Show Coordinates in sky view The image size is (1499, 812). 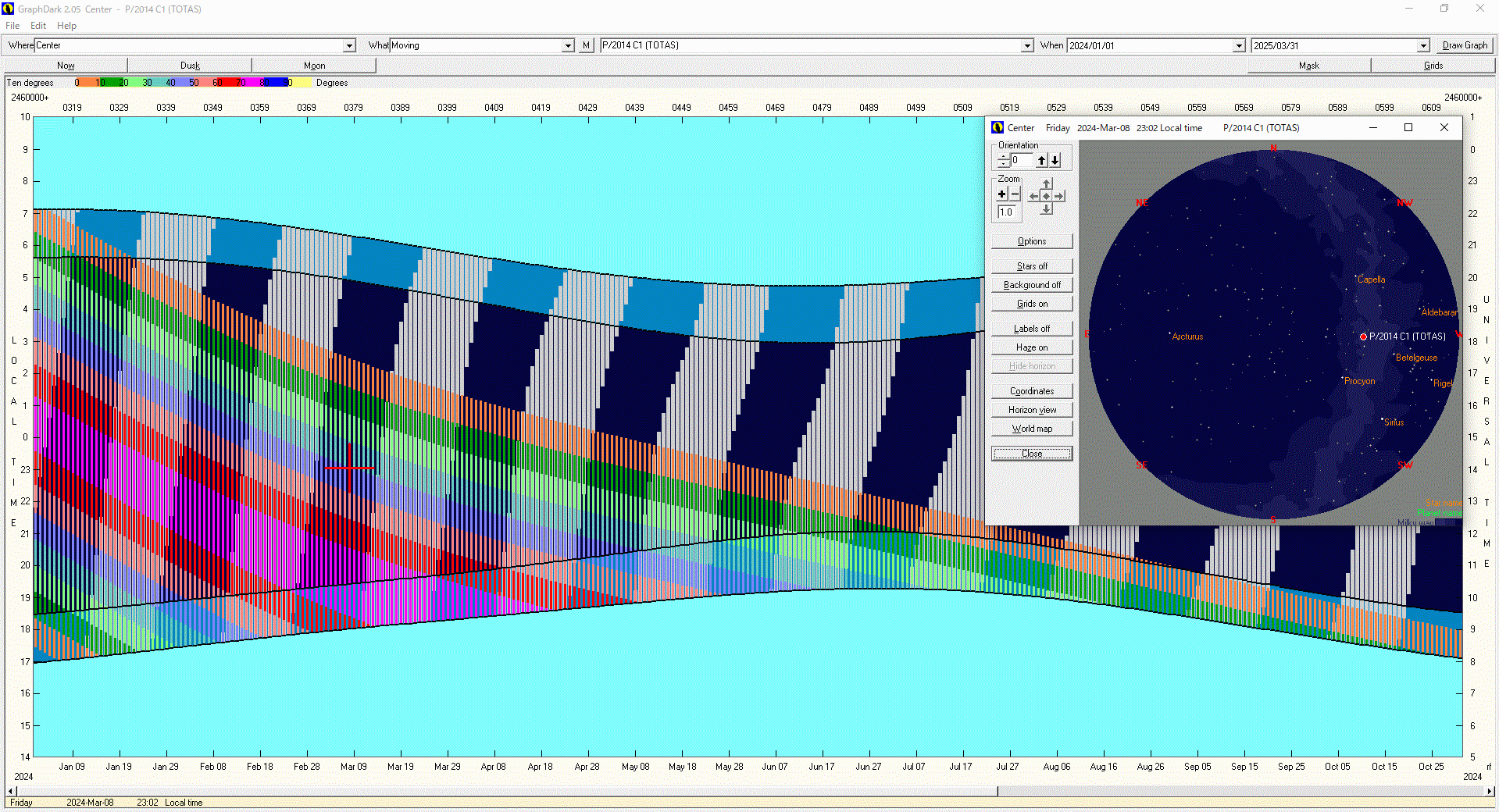1032,391
